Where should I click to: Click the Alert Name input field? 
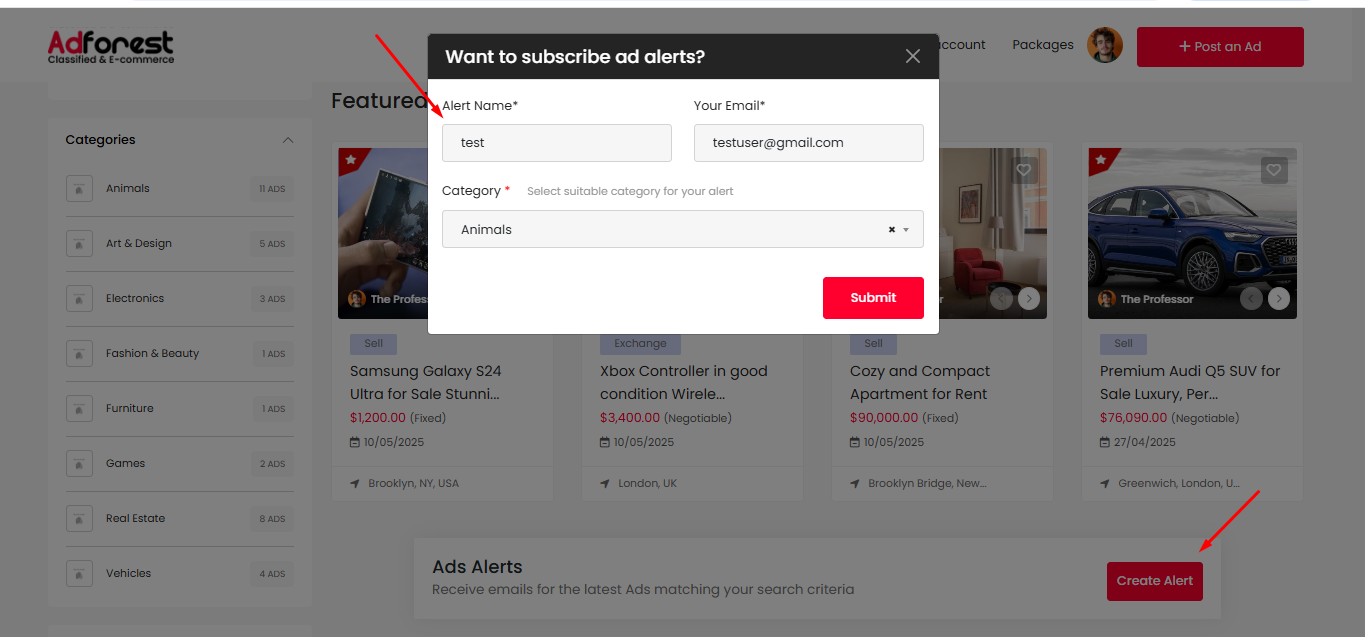pos(556,143)
